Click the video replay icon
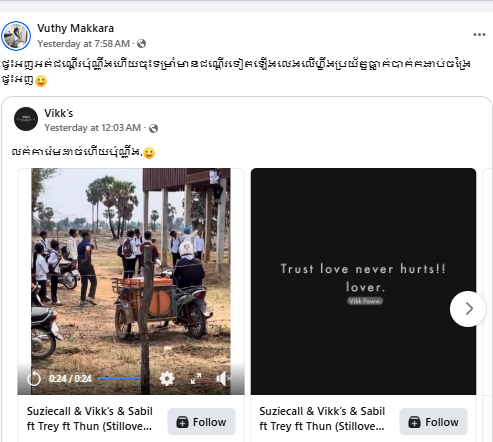 click(34, 379)
